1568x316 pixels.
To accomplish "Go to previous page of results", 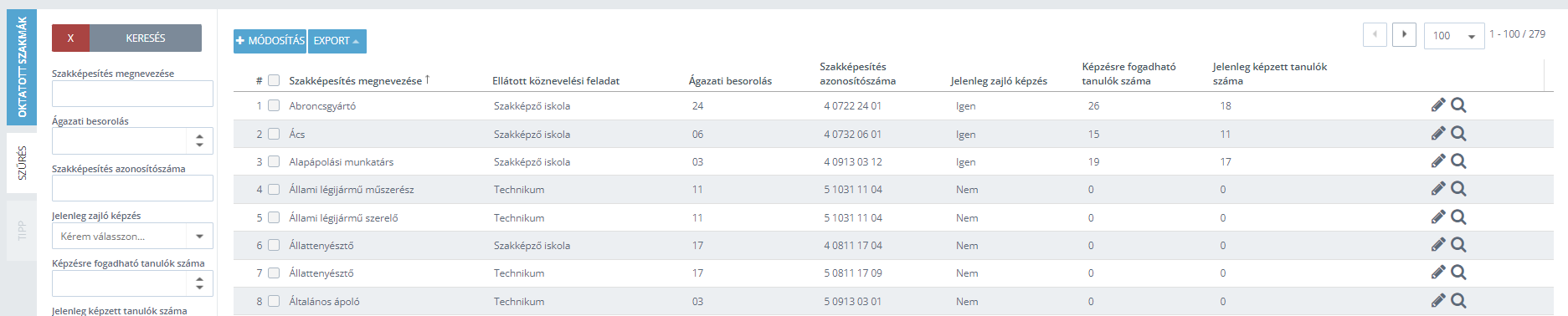I will click(1375, 34).
